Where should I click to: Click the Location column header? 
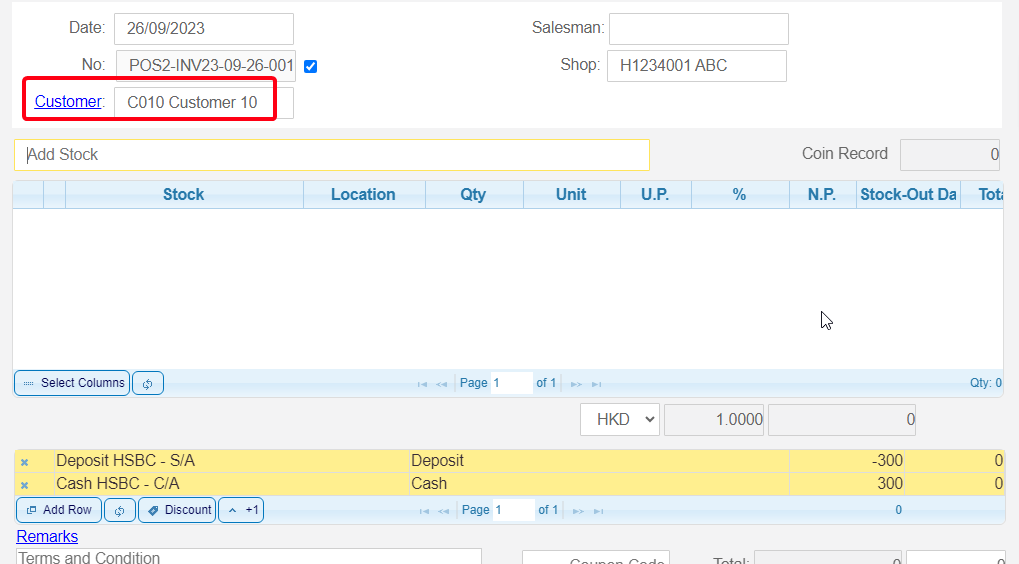point(363,195)
